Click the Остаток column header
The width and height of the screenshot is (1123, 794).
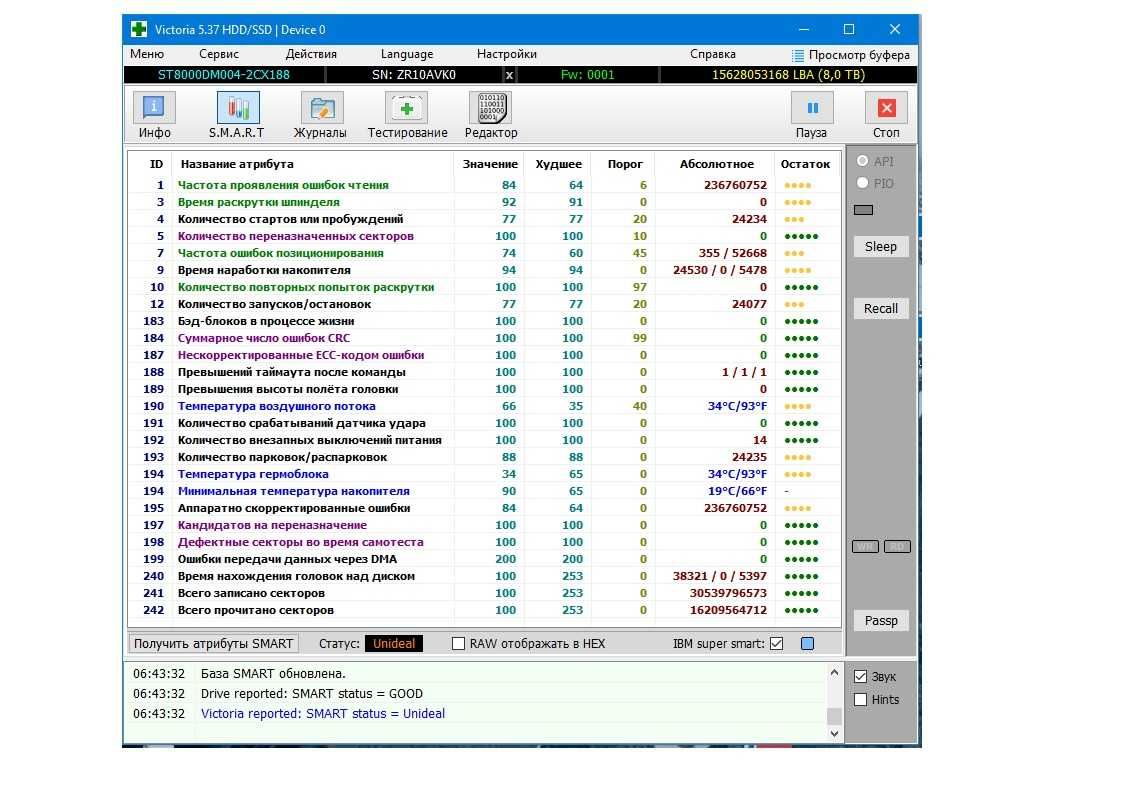pos(805,164)
